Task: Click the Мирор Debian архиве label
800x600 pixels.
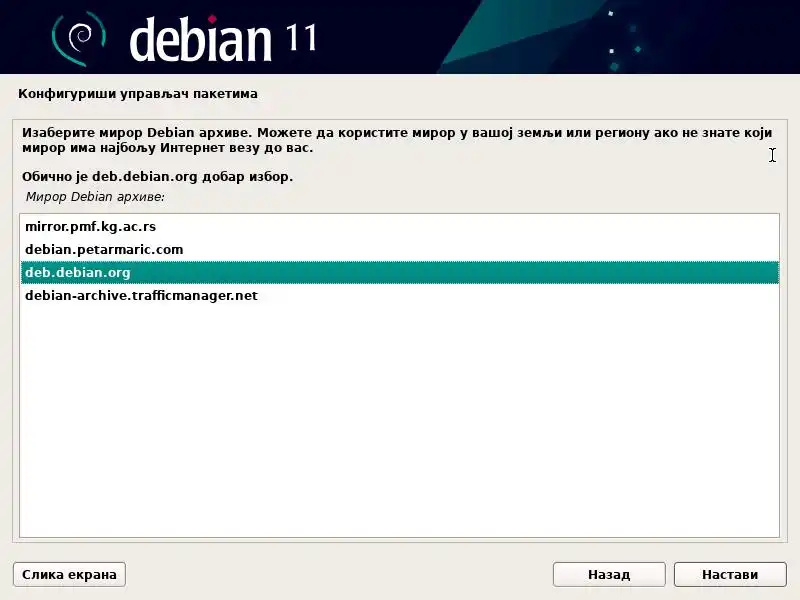Action: point(95,197)
